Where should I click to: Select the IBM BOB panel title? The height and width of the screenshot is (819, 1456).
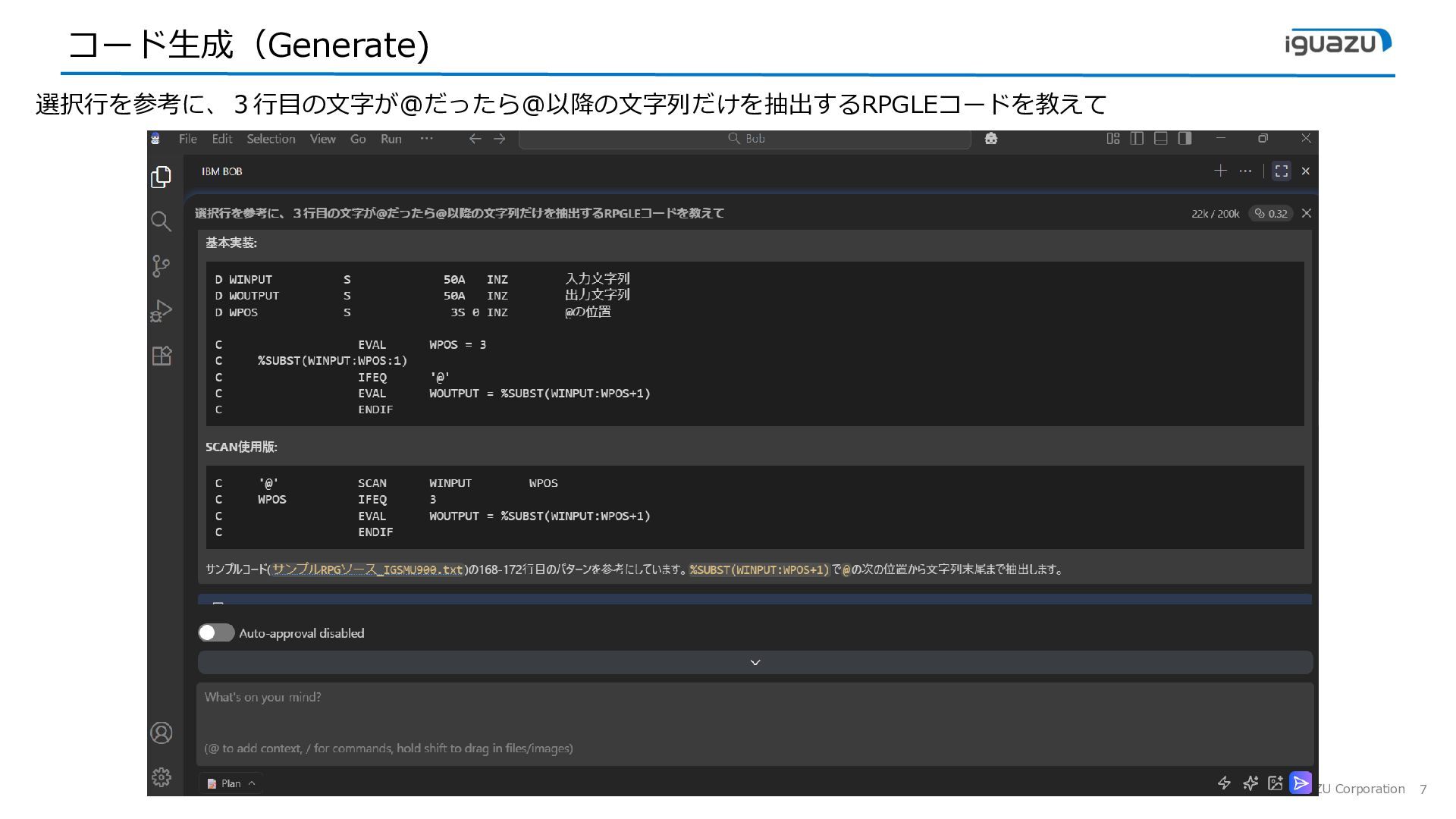point(221,171)
